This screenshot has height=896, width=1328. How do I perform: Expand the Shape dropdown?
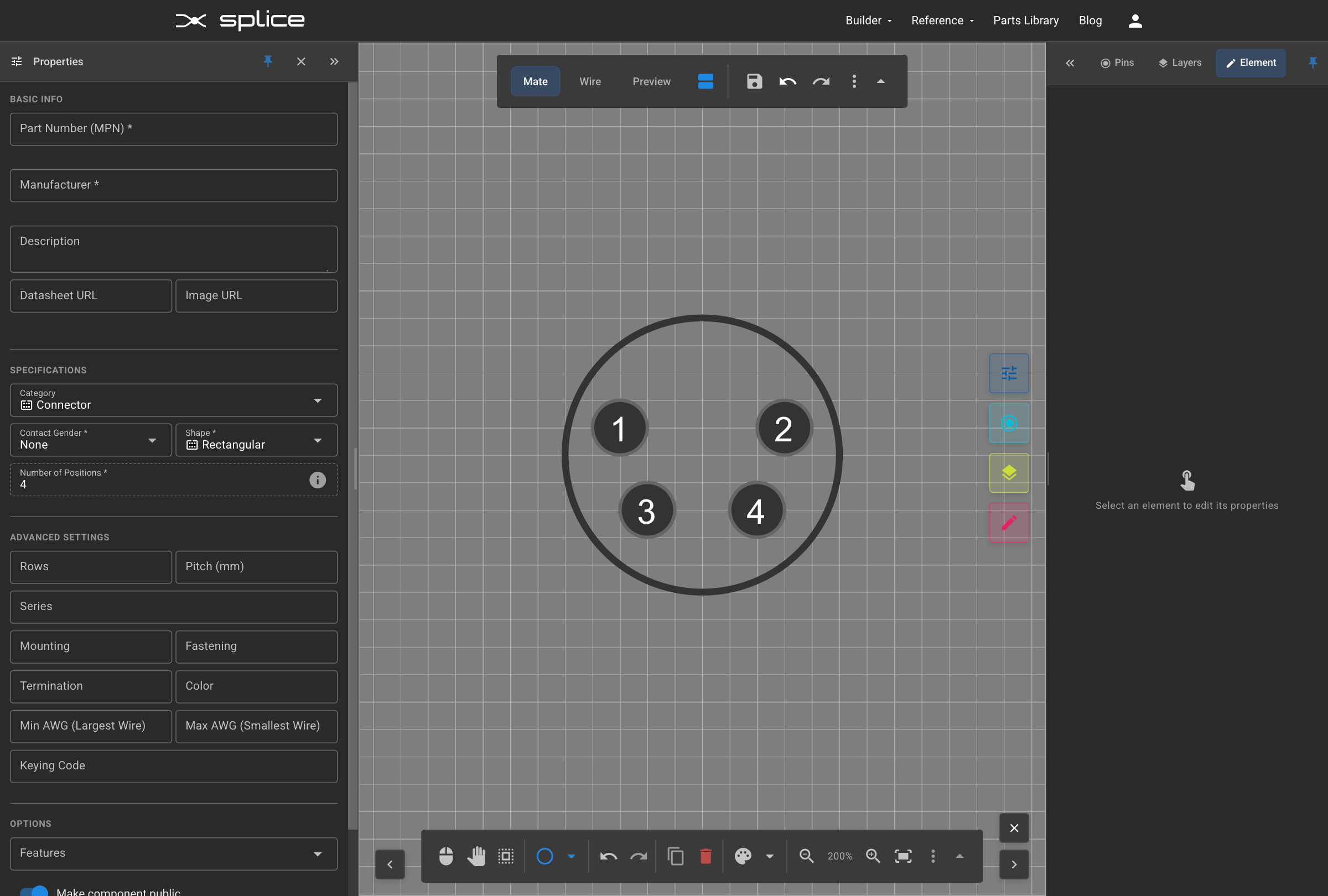[318, 440]
